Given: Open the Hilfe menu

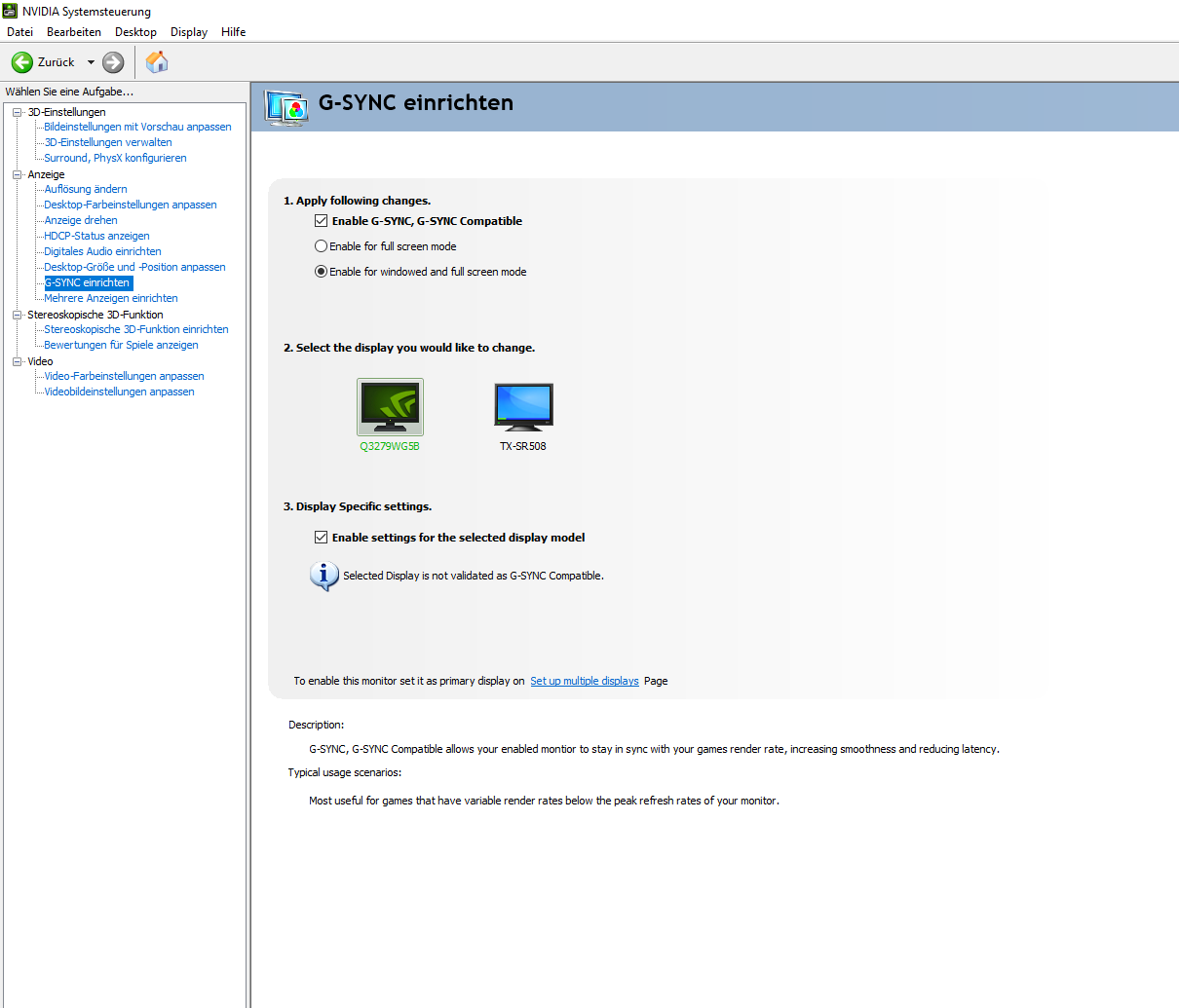Looking at the screenshot, I should (x=234, y=32).
